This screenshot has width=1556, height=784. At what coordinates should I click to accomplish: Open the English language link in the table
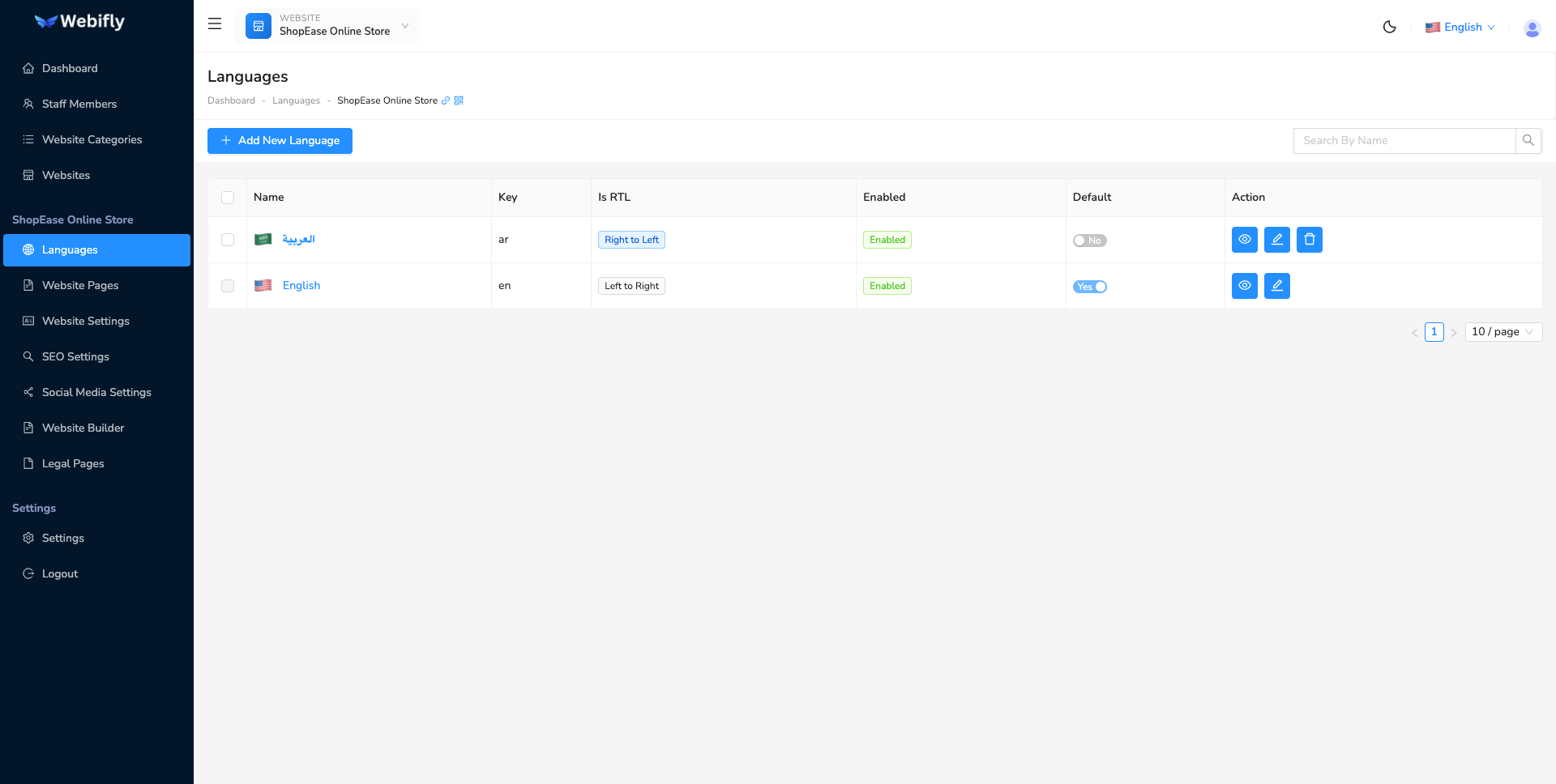[x=301, y=285]
